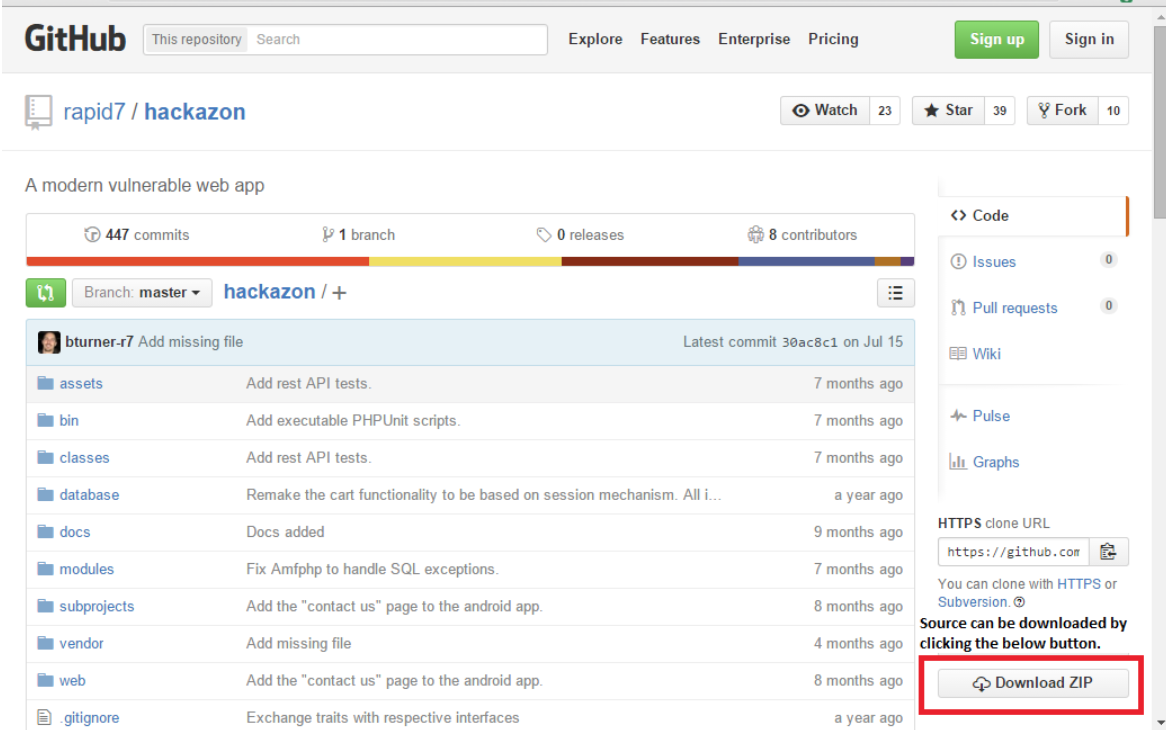Click the green Sign up button

996,39
